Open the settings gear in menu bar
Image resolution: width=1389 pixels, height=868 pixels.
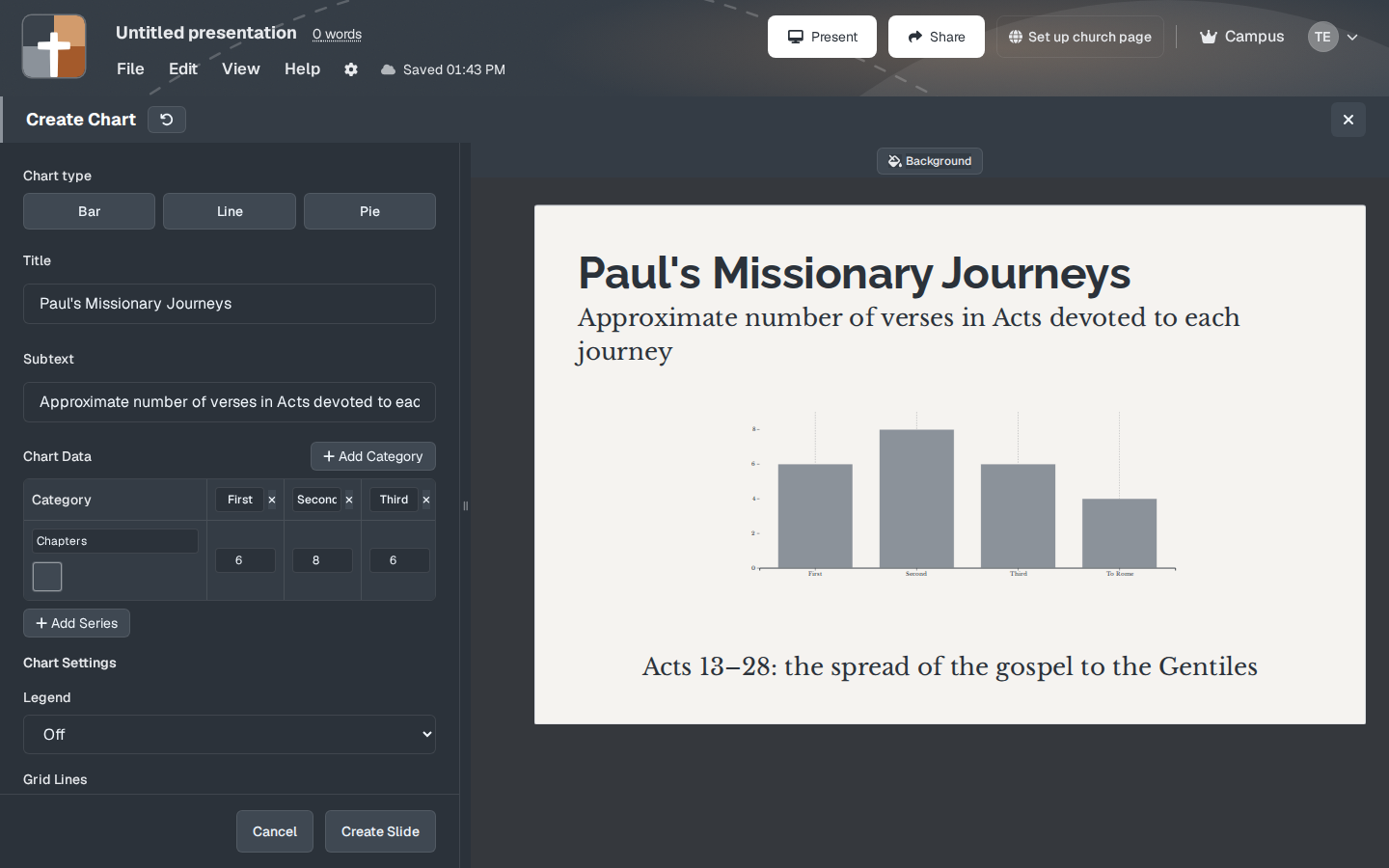point(351,69)
